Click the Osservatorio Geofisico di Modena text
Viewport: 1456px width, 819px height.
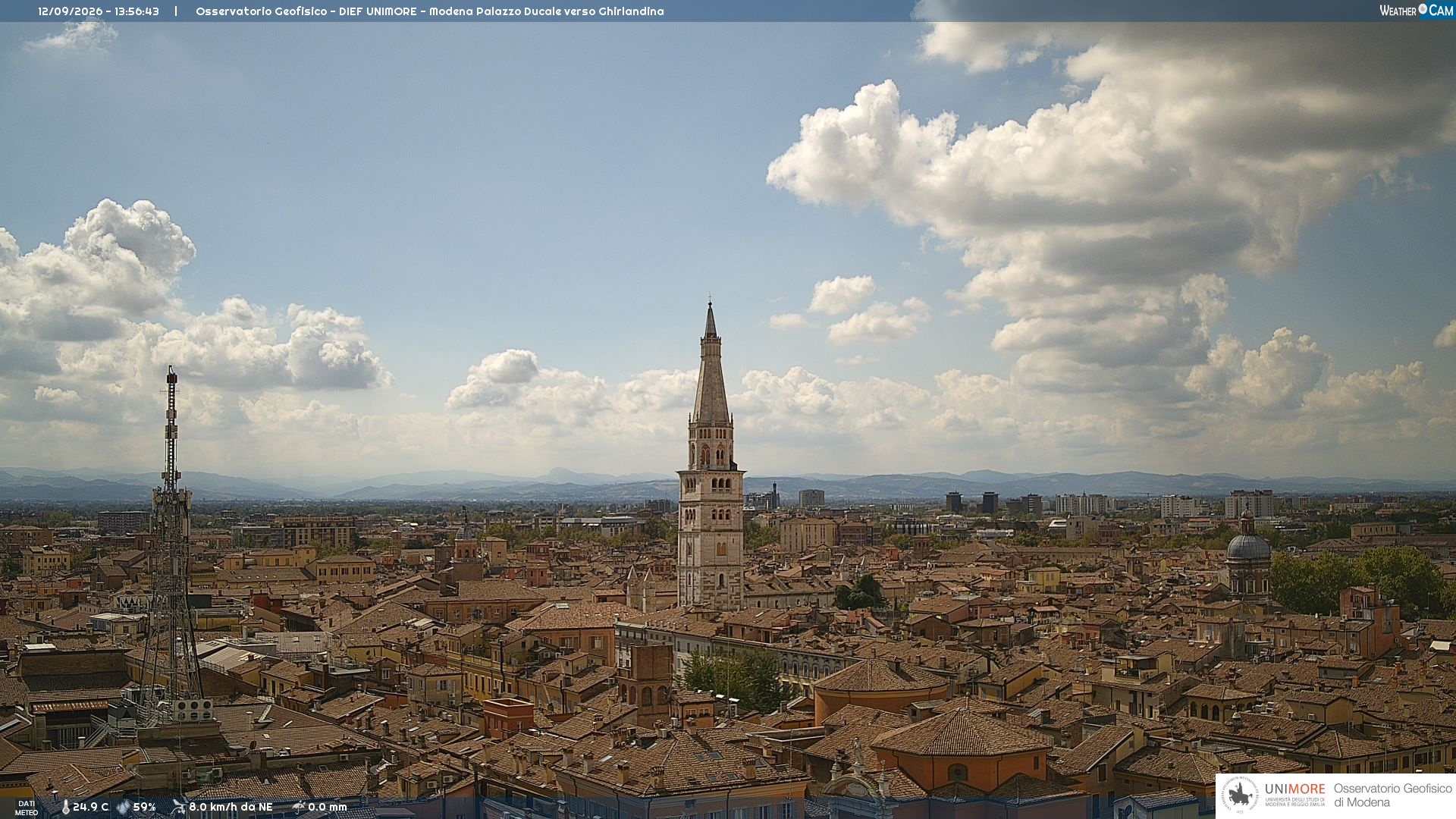tap(1392, 795)
